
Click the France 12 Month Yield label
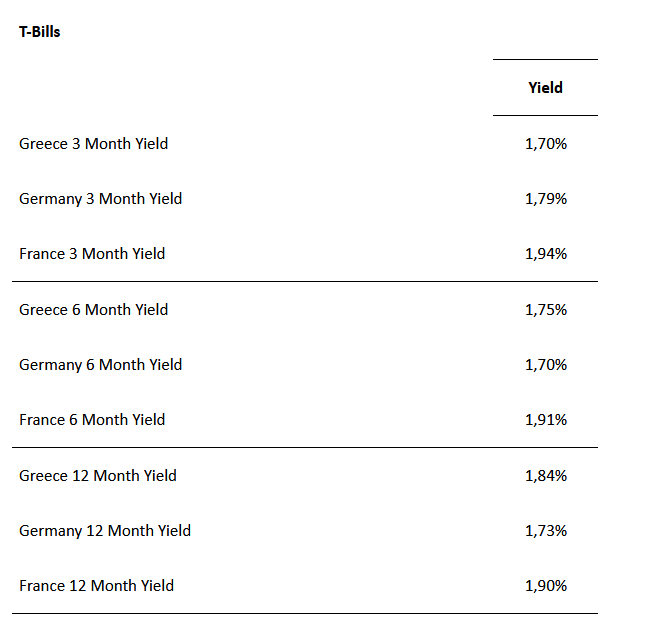pyautogui.click(x=96, y=586)
